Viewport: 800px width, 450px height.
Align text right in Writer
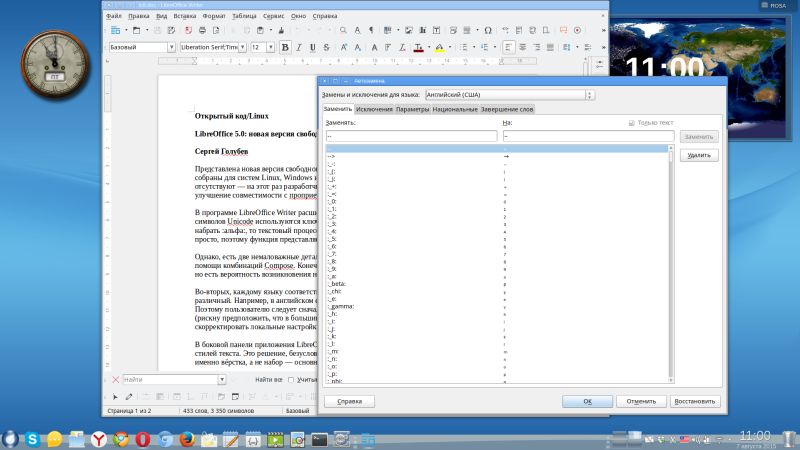click(x=536, y=47)
